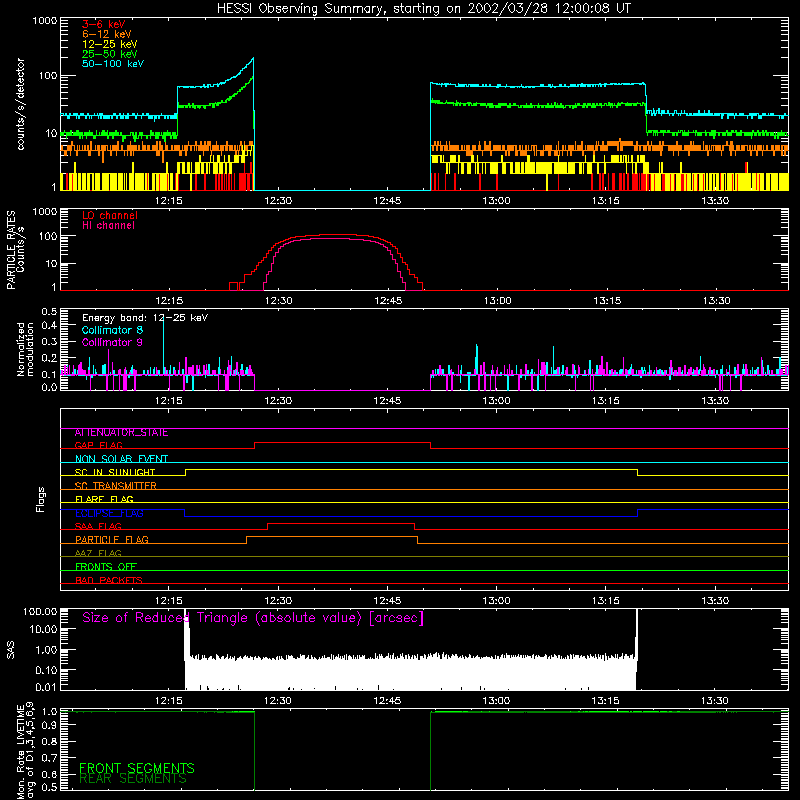Viewport: 800px width, 800px height.
Task: Select the blue ECLIPSE_FLAG label
Action: click(109, 513)
